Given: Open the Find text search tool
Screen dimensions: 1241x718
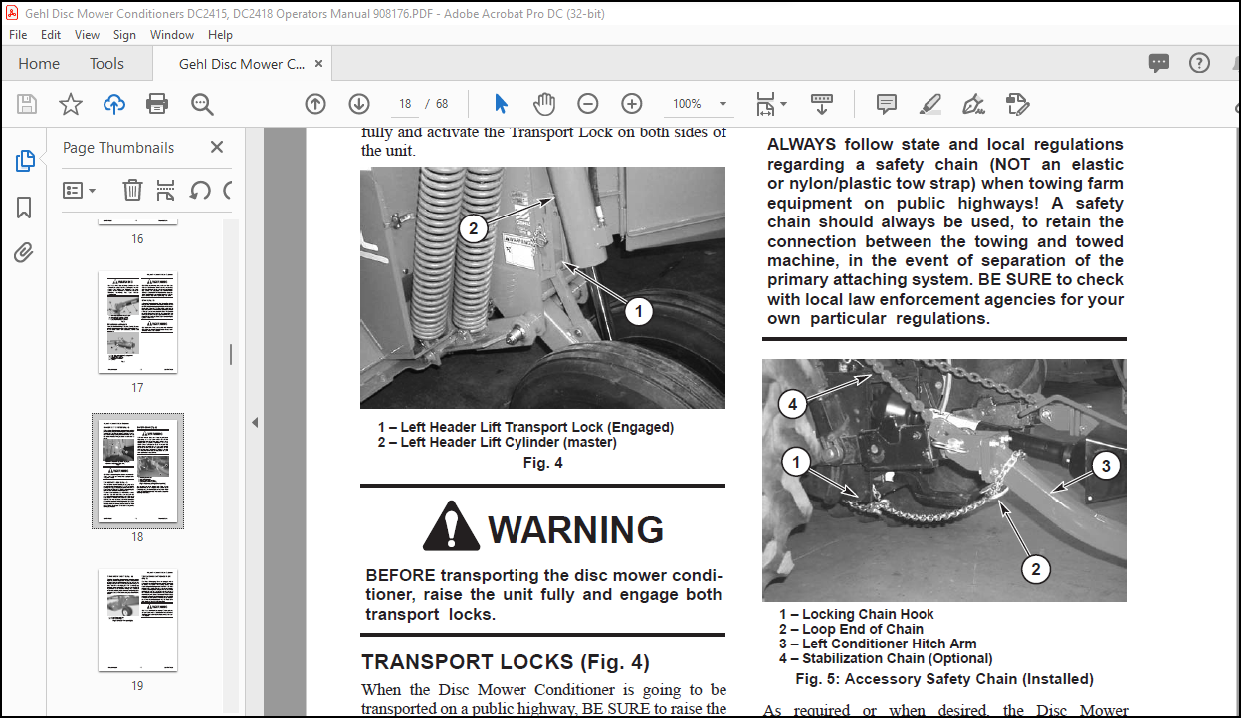Looking at the screenshot, I should point(202,104).
